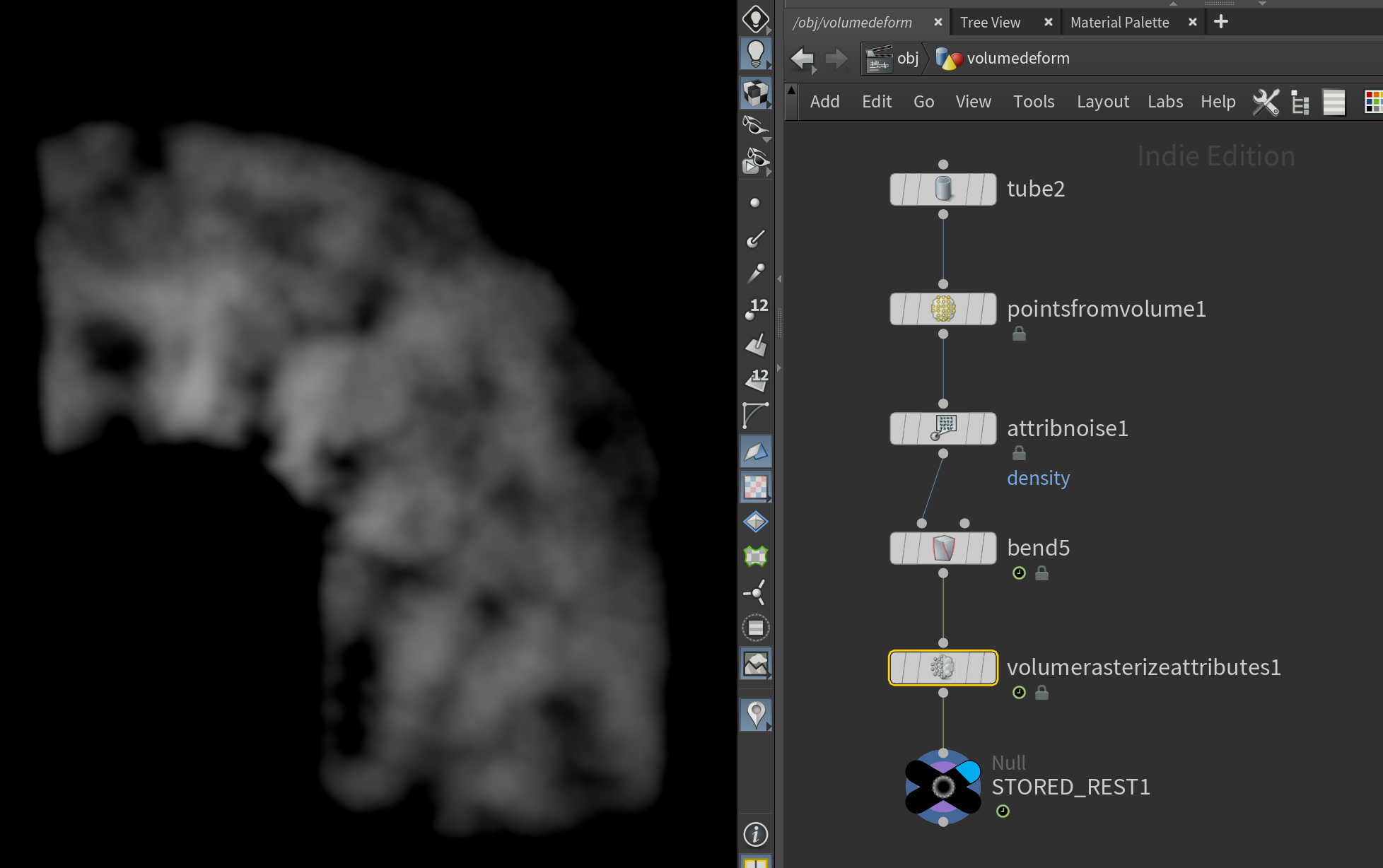Screen dimensions: 1383x868
Task: Click the back navigation arrow
Action: tap(803, 59)
